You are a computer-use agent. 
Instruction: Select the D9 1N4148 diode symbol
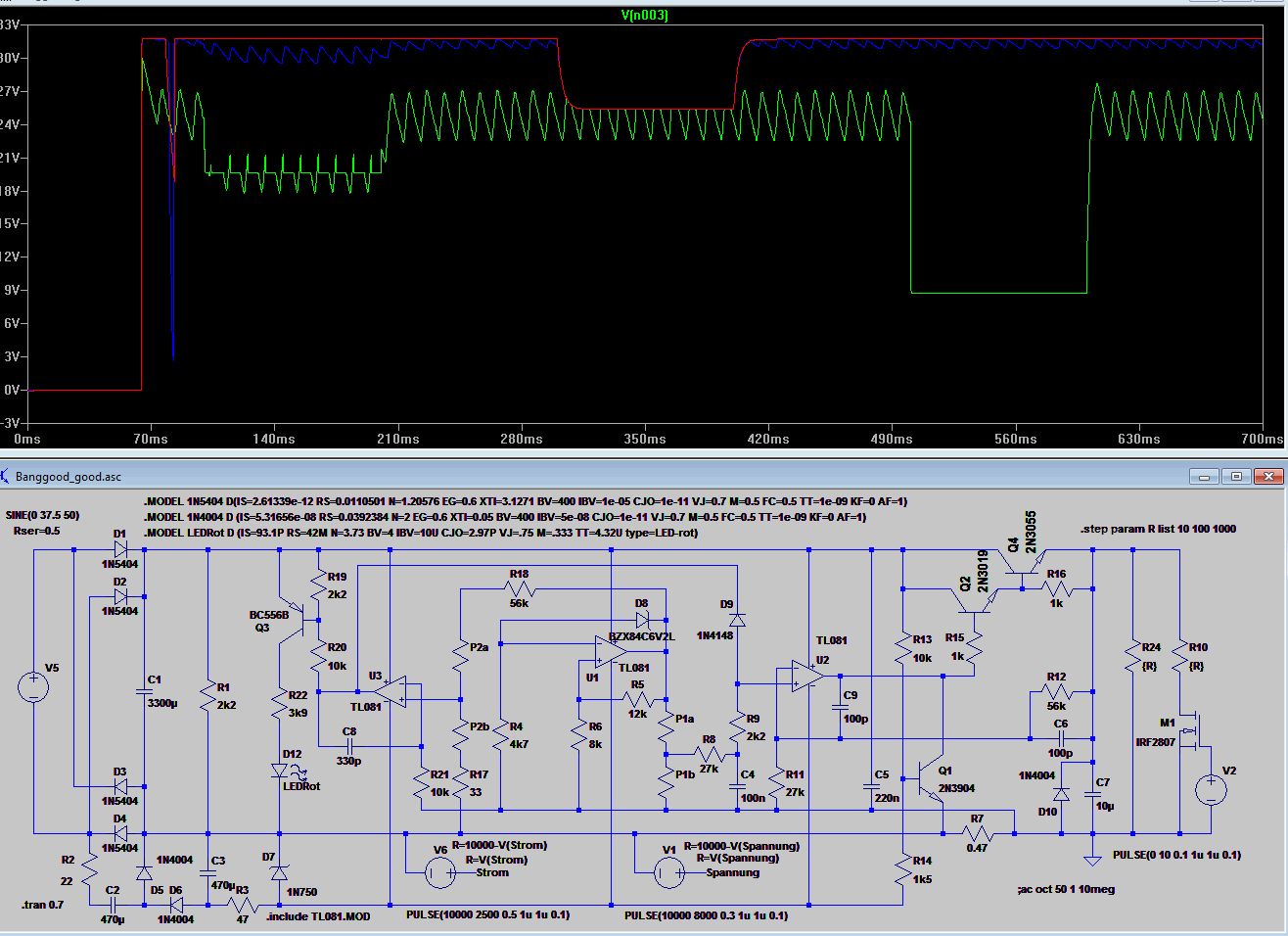(737, 620)
